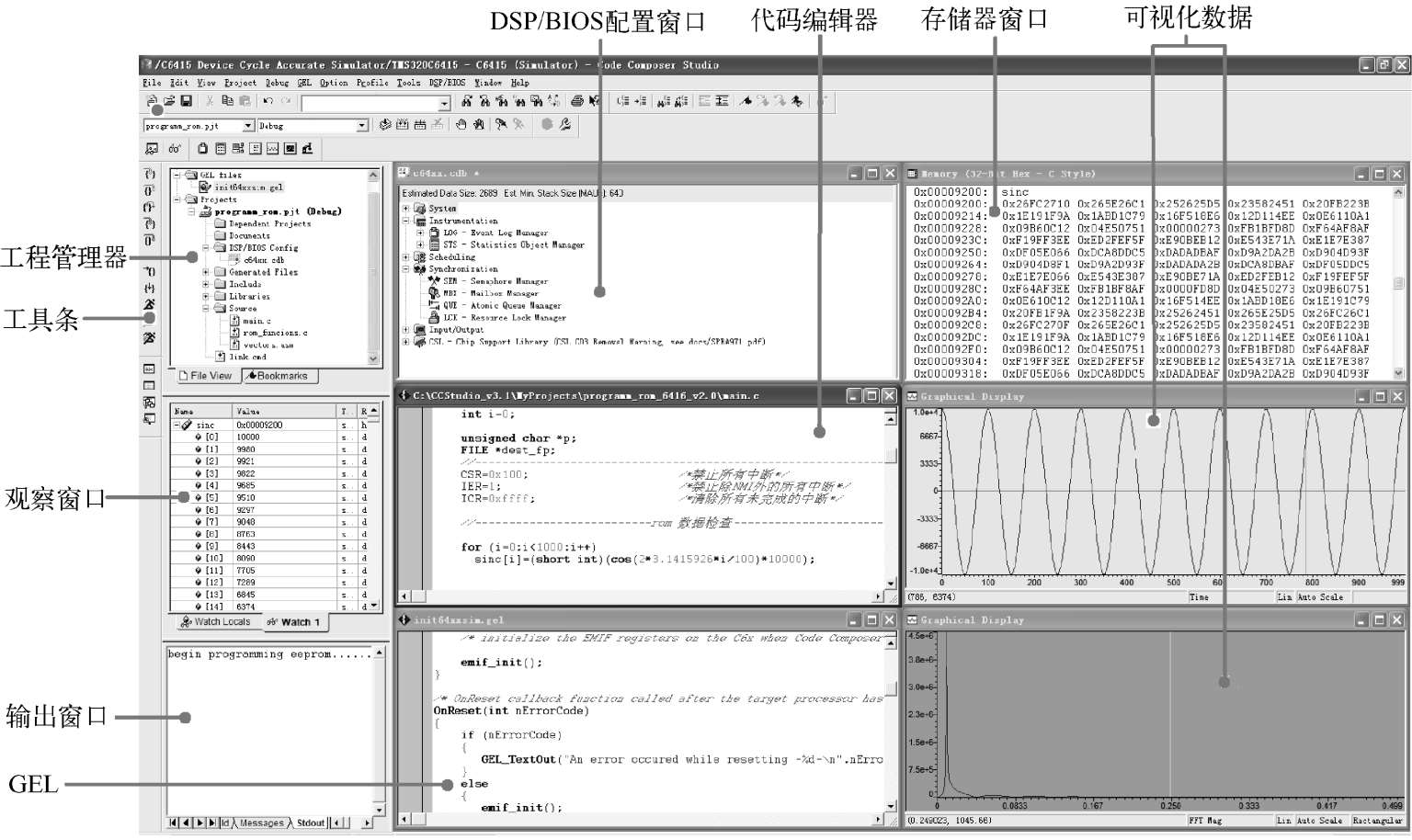Click the graph view icon in the third toolbar row

(272, 148)
